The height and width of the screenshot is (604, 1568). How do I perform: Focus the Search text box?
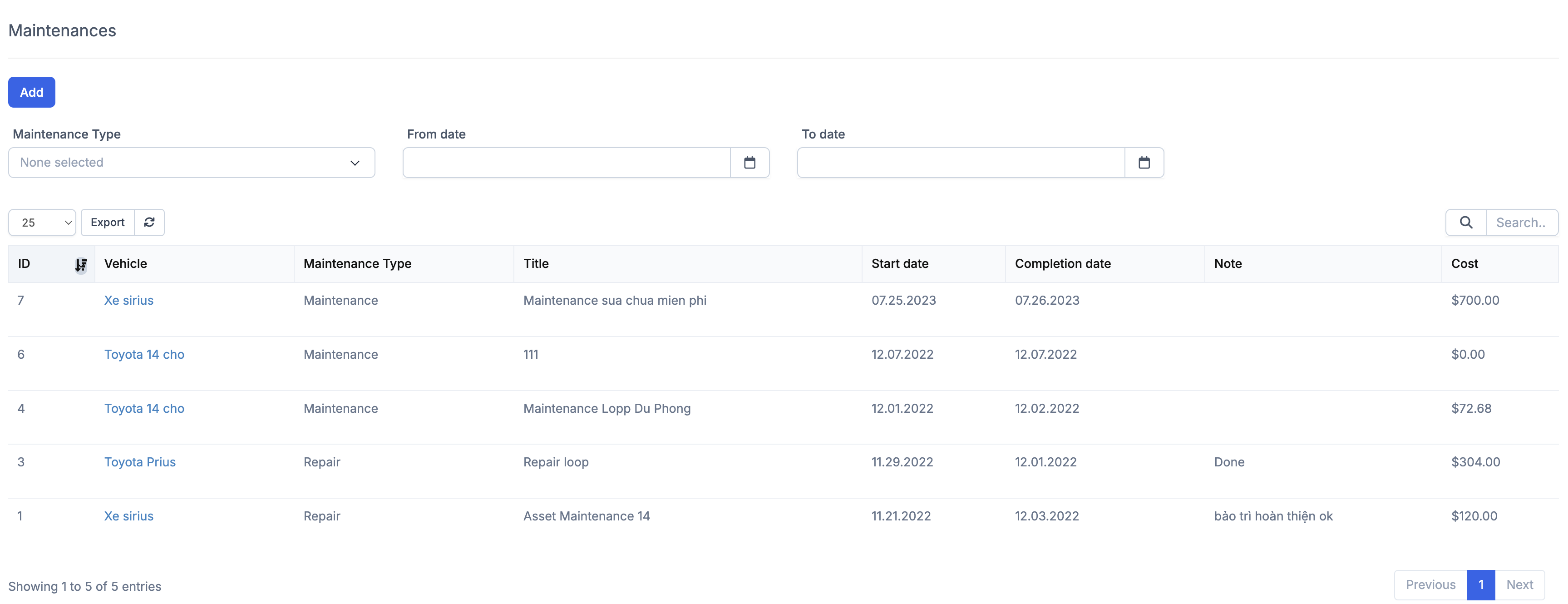(x=1521, y=222)
